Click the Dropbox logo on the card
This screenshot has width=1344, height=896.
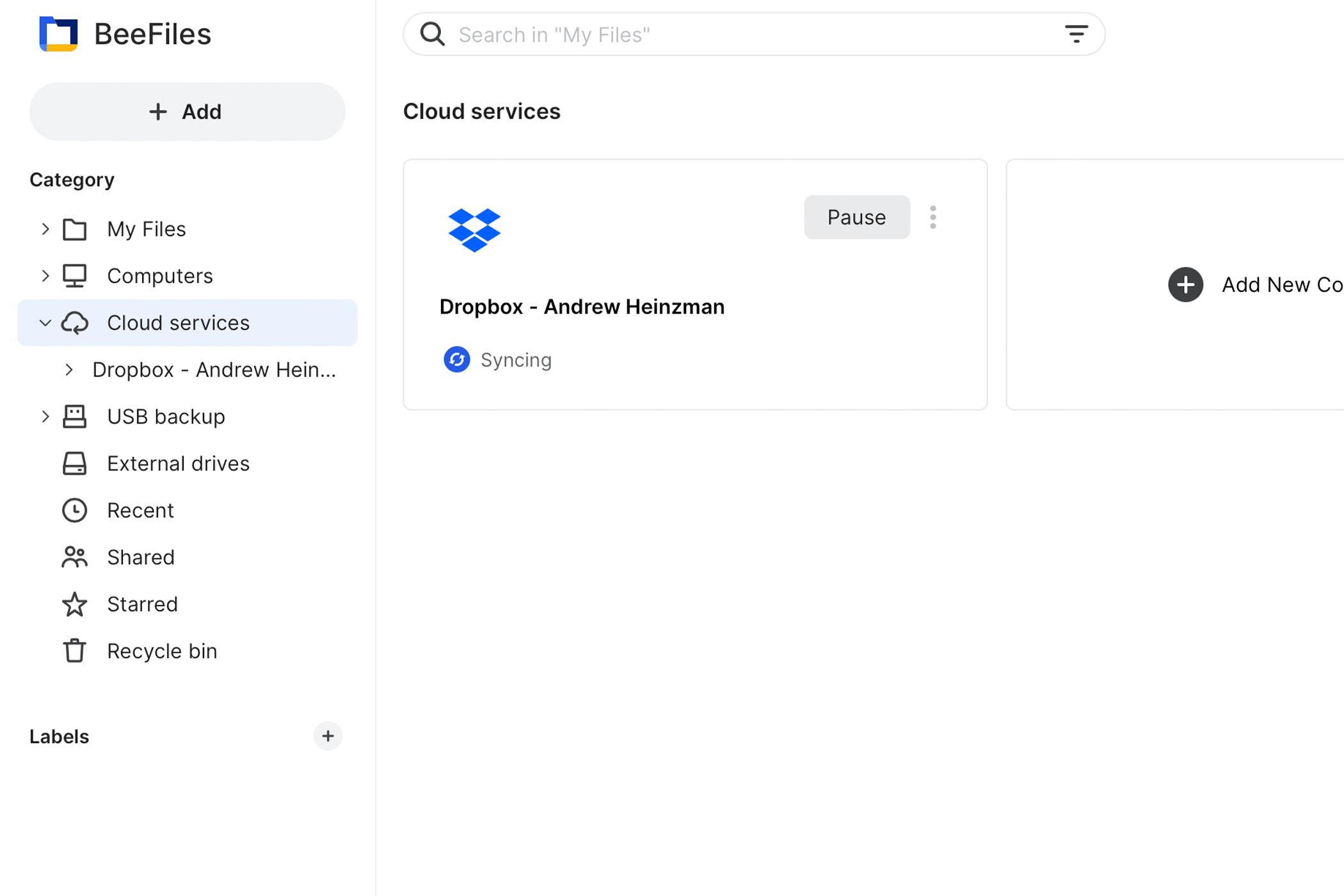click(474, 230)
